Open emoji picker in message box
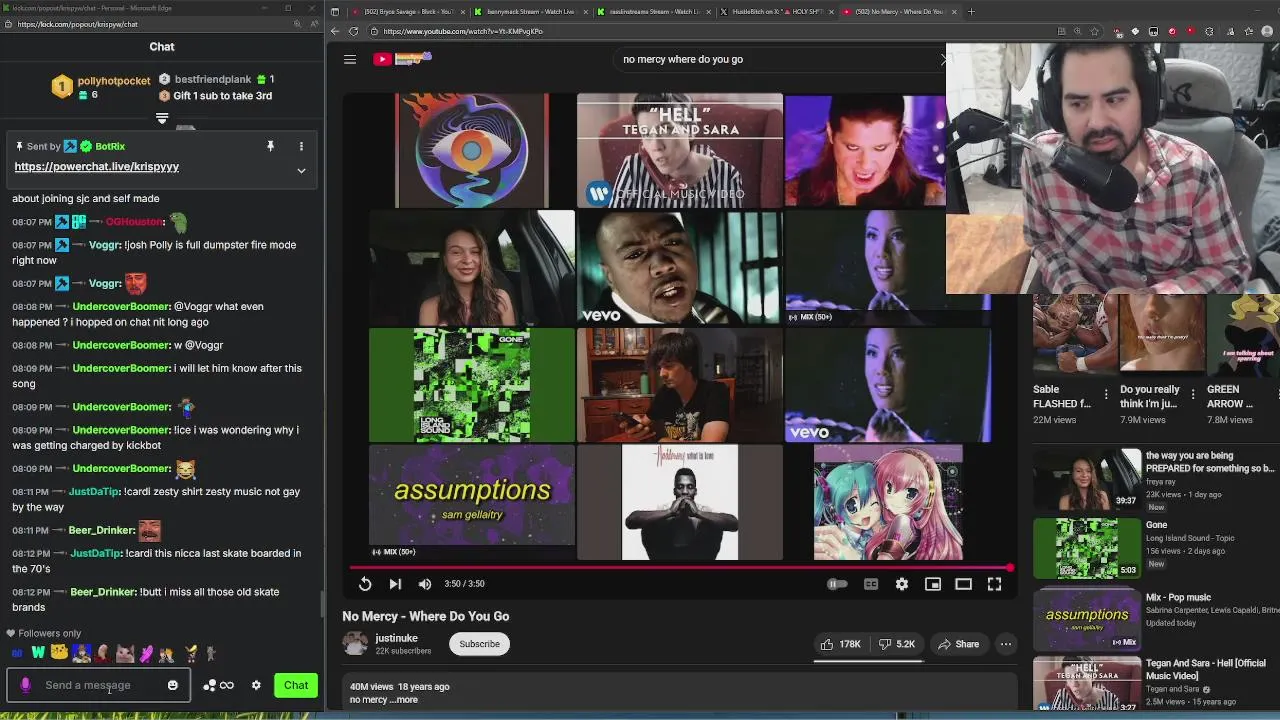 (173, 685)
